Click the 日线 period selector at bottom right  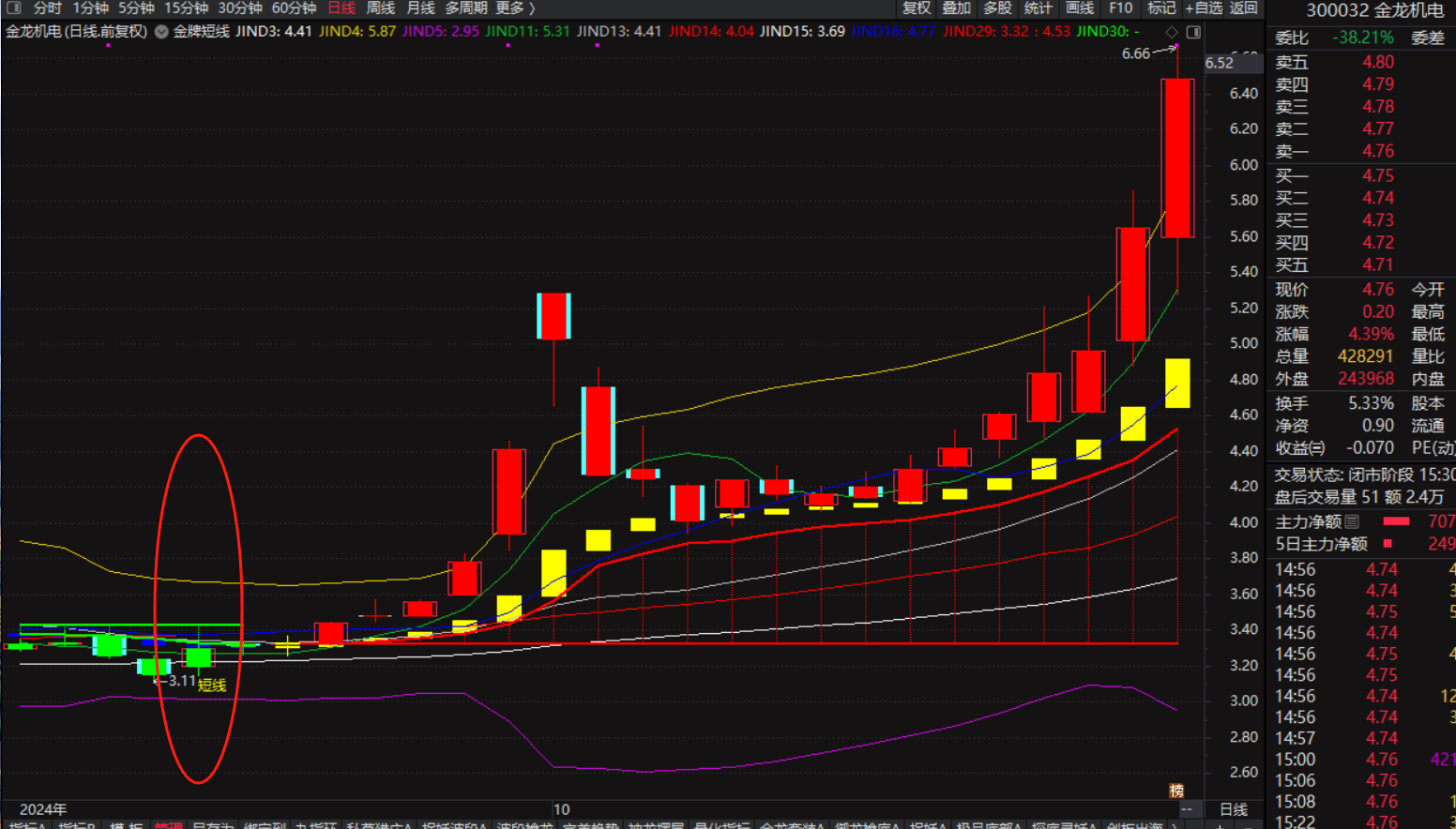[x=1233, y=809]
